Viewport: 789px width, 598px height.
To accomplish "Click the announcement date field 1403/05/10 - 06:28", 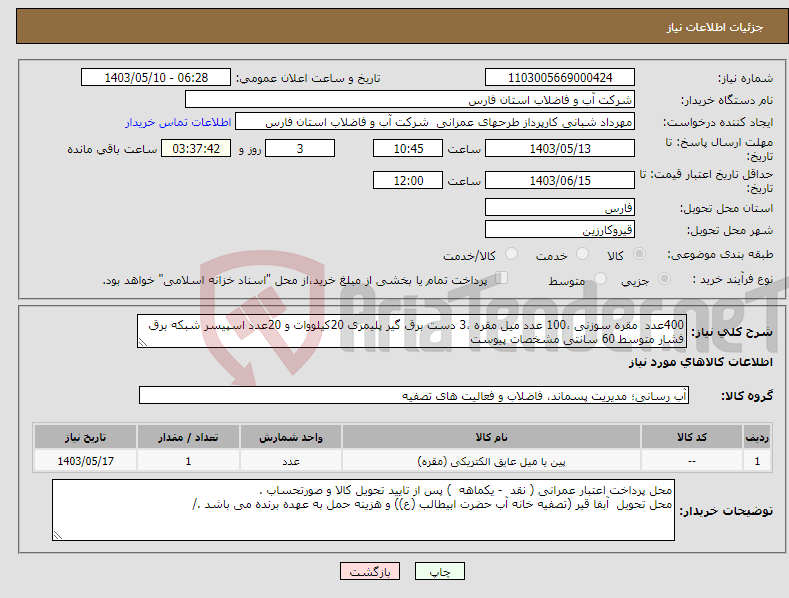I will tap(156, 78).
